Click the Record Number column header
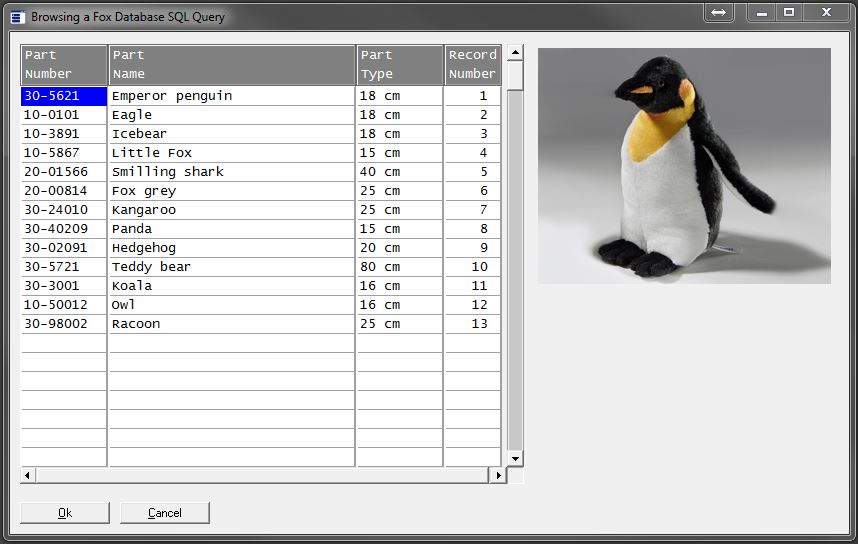The image size is (858, 544). [x=472, y=64]
